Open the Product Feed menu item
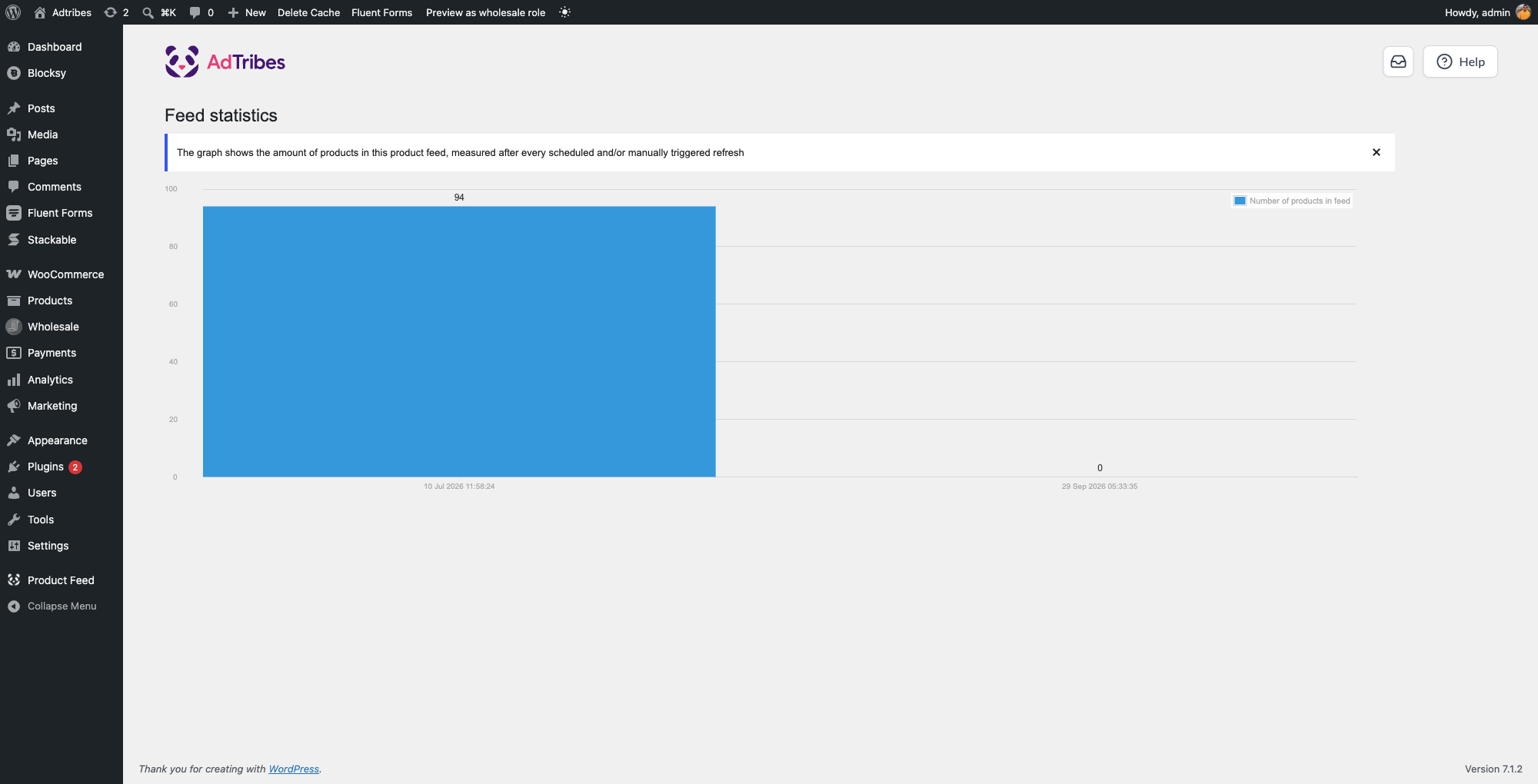This screenshot has height=784, width=1538. (62, 580)
